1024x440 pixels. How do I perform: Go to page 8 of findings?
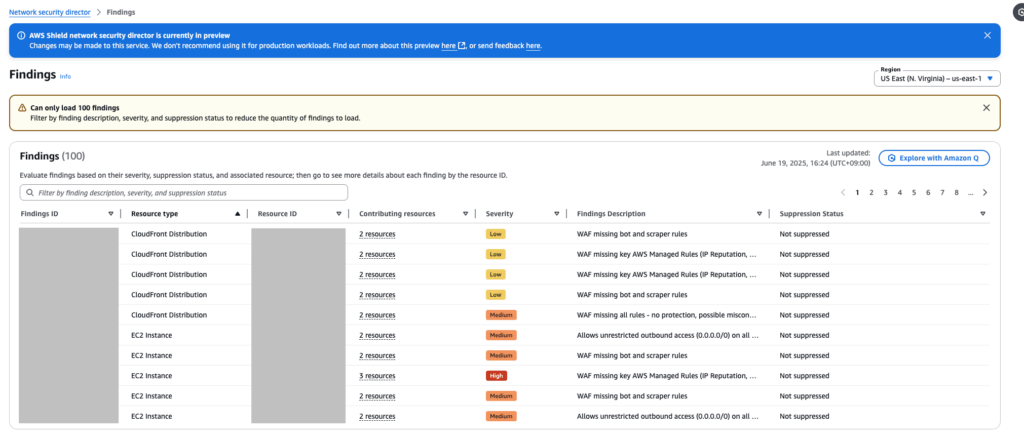pos(956,192)
